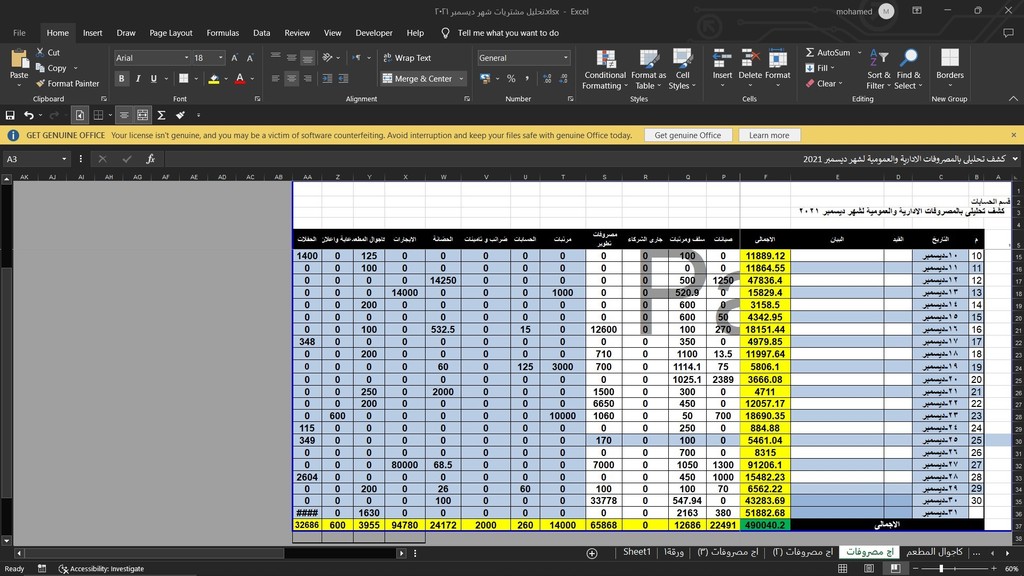This screenshot has height=576, width=1024.
Task: Select the Sheet1 worksheet tab
Action: [x=637, y=552]
